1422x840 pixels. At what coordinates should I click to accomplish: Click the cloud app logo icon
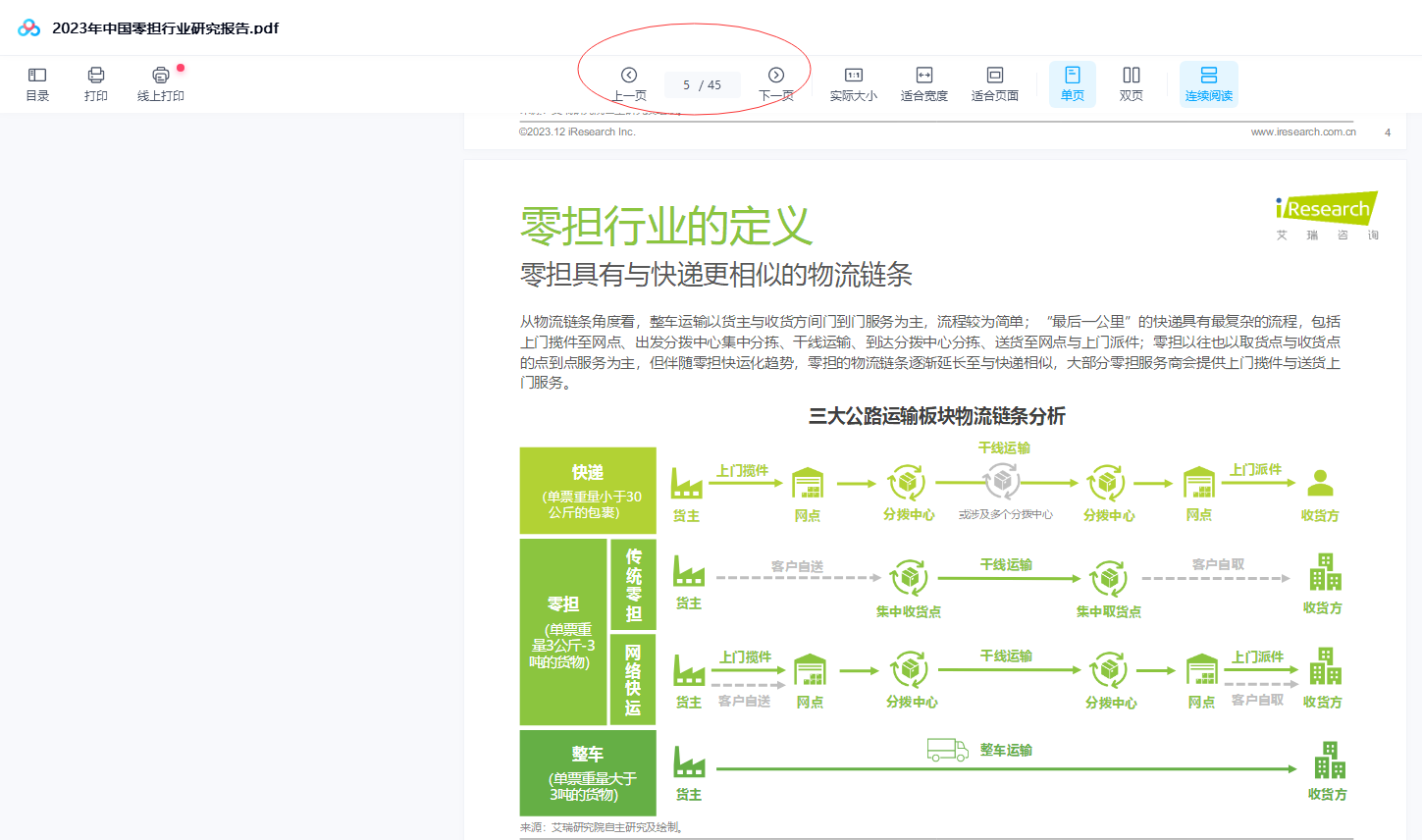point(28,27)
